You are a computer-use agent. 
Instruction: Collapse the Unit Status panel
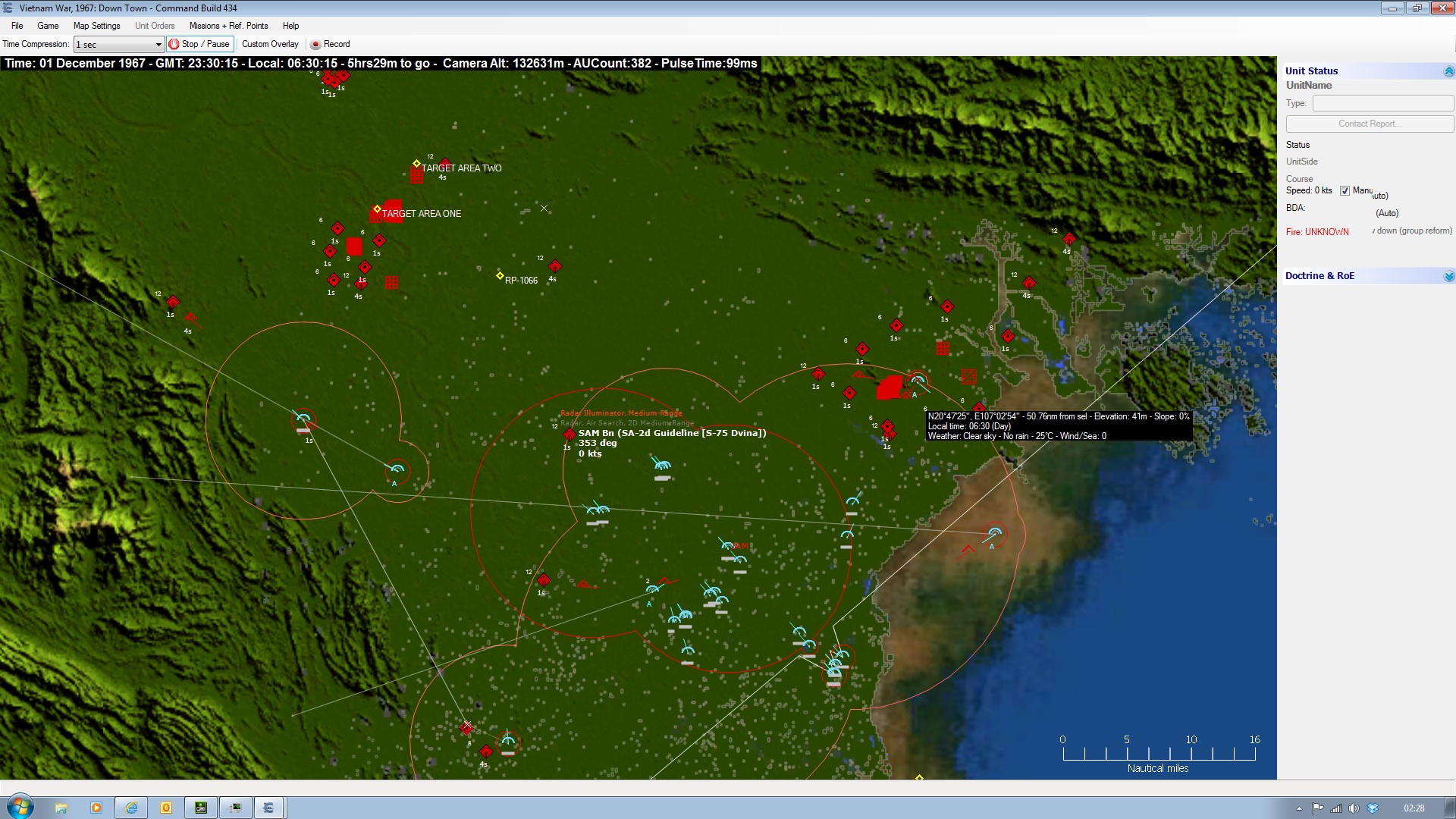tap(1448, 71)
